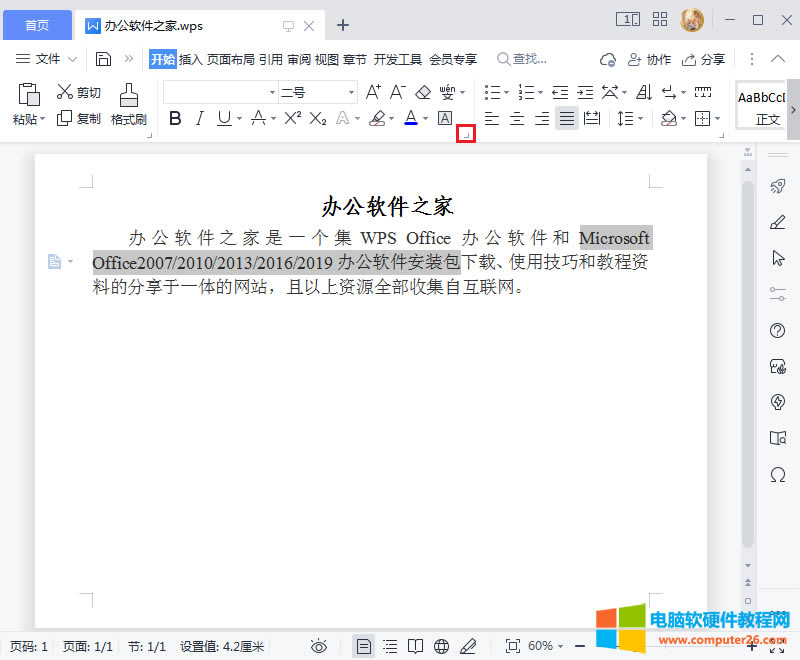Open the font size dropdown showing 二号

coord(350,91)
